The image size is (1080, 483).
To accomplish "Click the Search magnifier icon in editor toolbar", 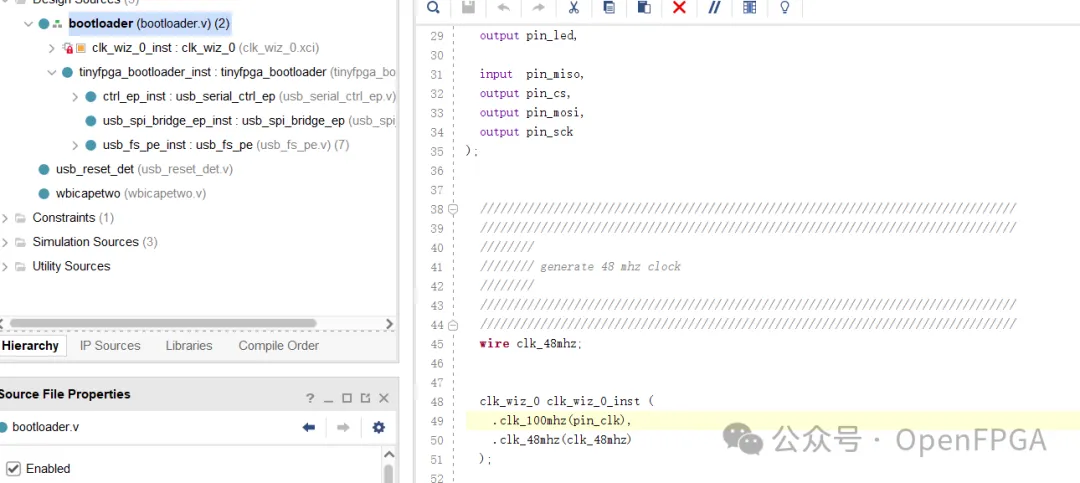I will click(x=433, y=8).
